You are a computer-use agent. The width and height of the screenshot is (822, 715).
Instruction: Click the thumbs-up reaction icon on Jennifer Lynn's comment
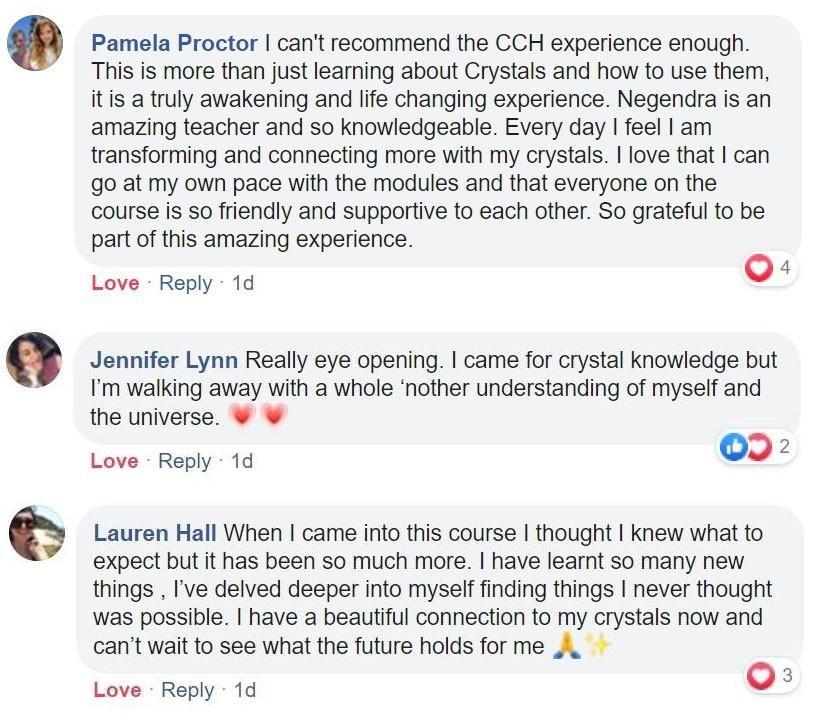pyautogui.click(x=732, y=448)
